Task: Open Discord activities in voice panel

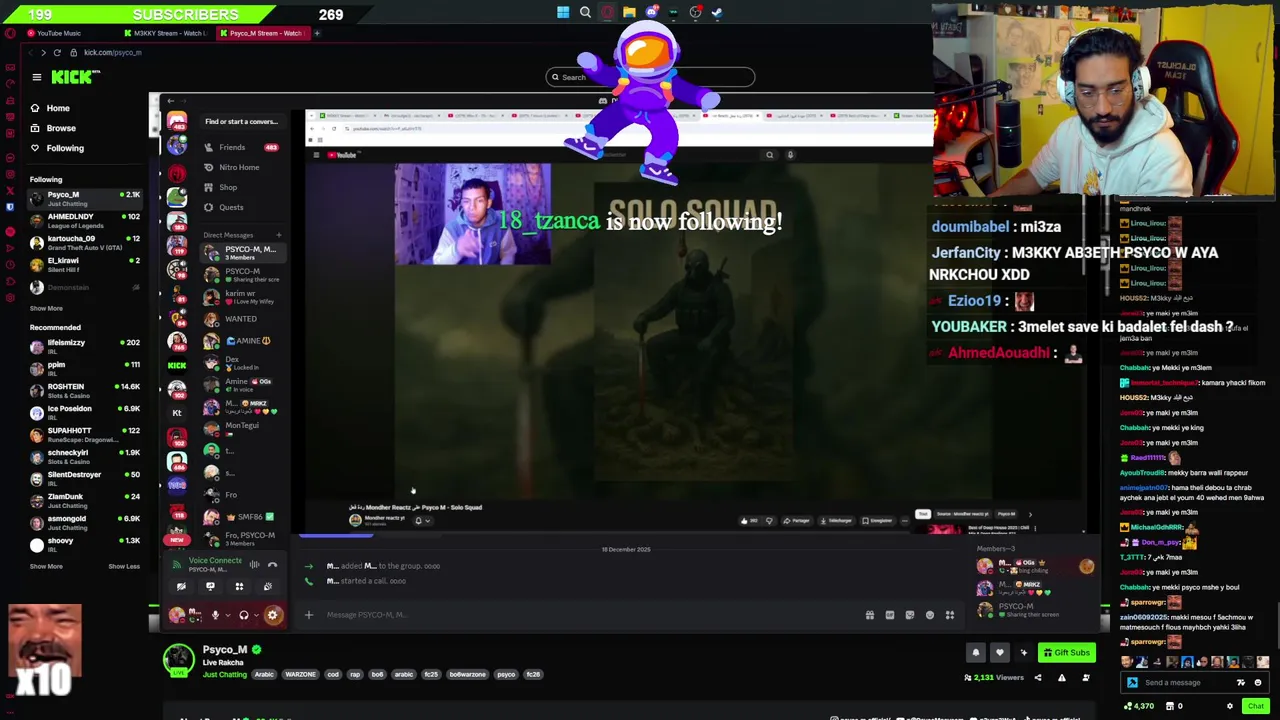Action: click(239, 587)
